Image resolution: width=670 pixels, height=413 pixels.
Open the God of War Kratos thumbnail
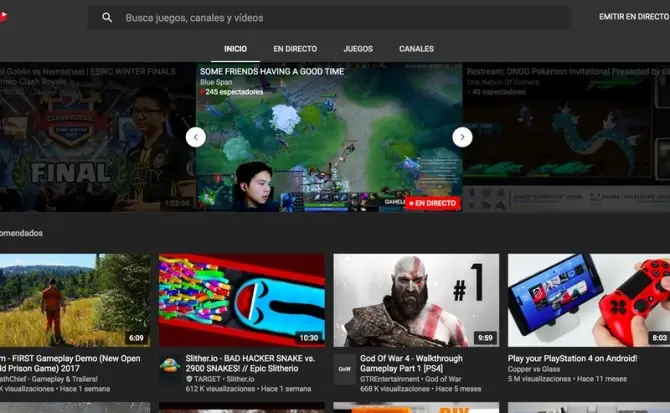coord(416,300)
